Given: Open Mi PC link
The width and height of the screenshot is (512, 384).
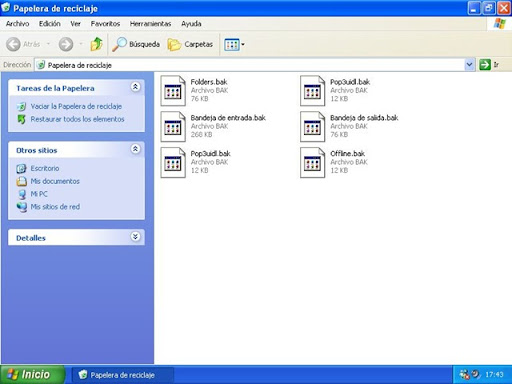Looking at the screenshot, I should click(x=39, y=194).
